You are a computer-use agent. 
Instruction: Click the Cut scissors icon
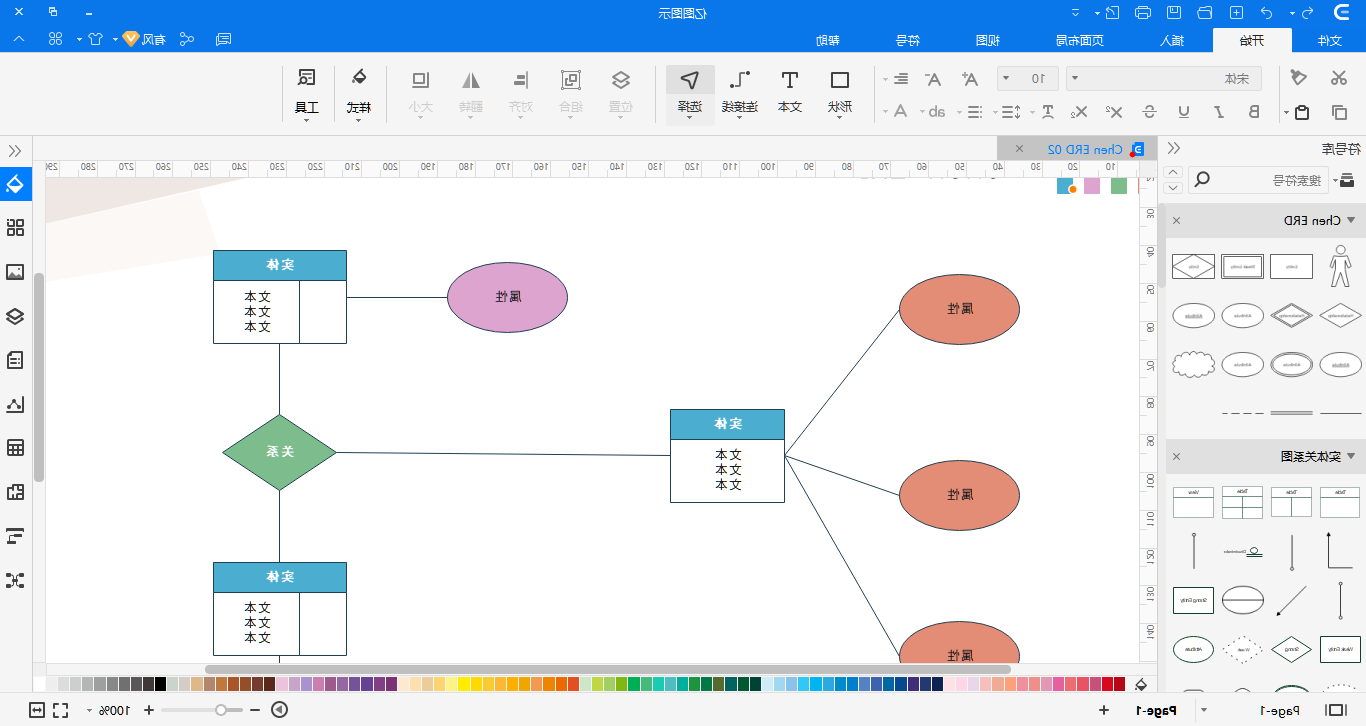1339,78
